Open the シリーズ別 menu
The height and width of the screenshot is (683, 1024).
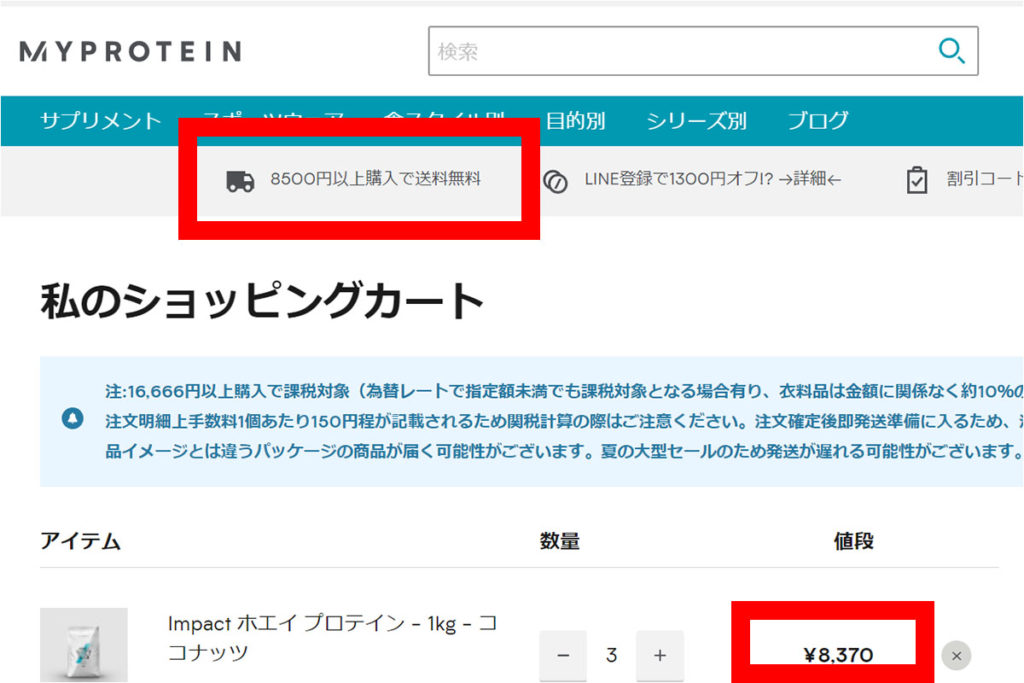pos(696,121)
